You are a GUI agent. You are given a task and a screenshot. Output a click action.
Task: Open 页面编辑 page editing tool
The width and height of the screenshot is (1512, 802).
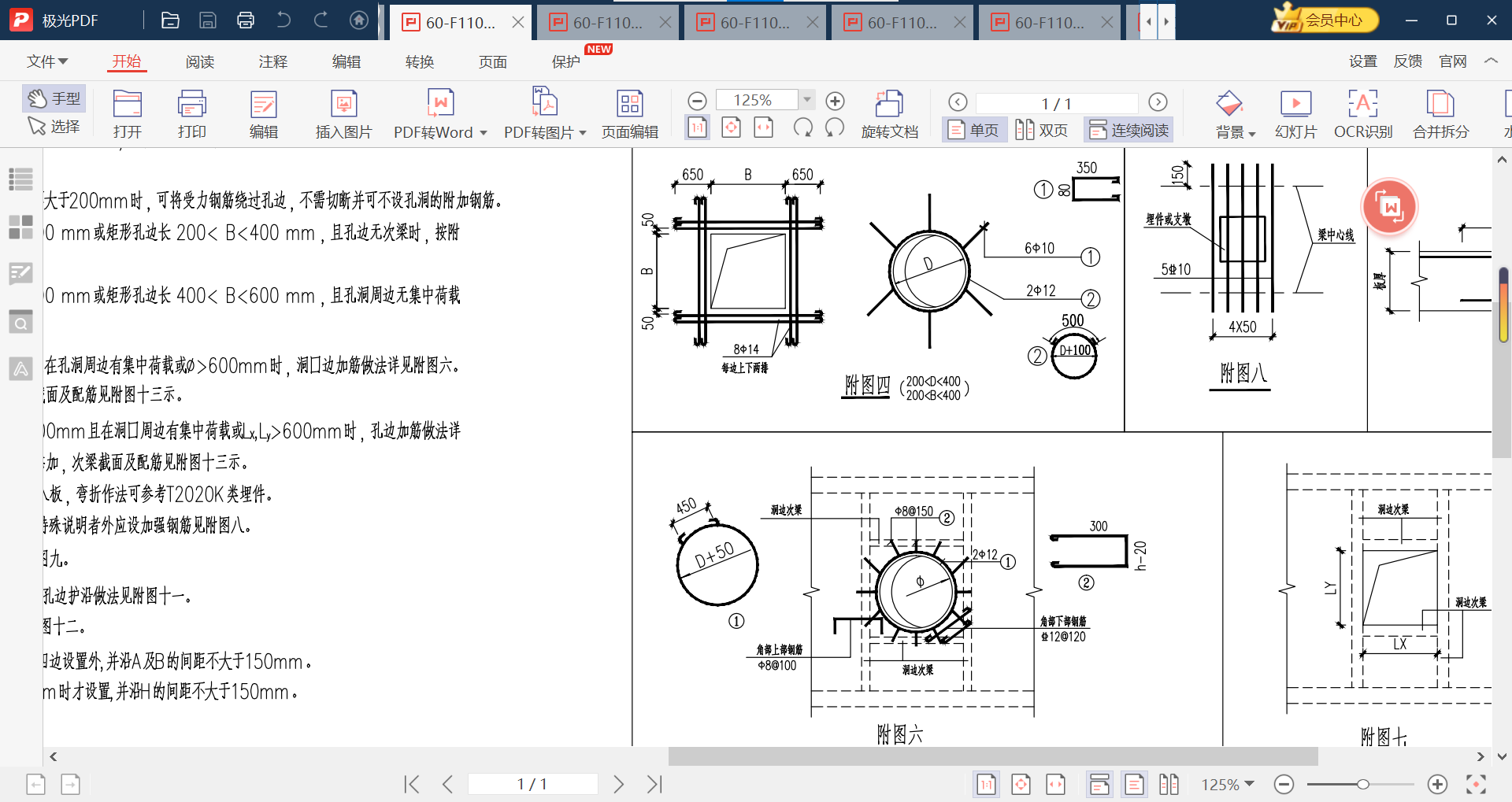pos(630,114)
